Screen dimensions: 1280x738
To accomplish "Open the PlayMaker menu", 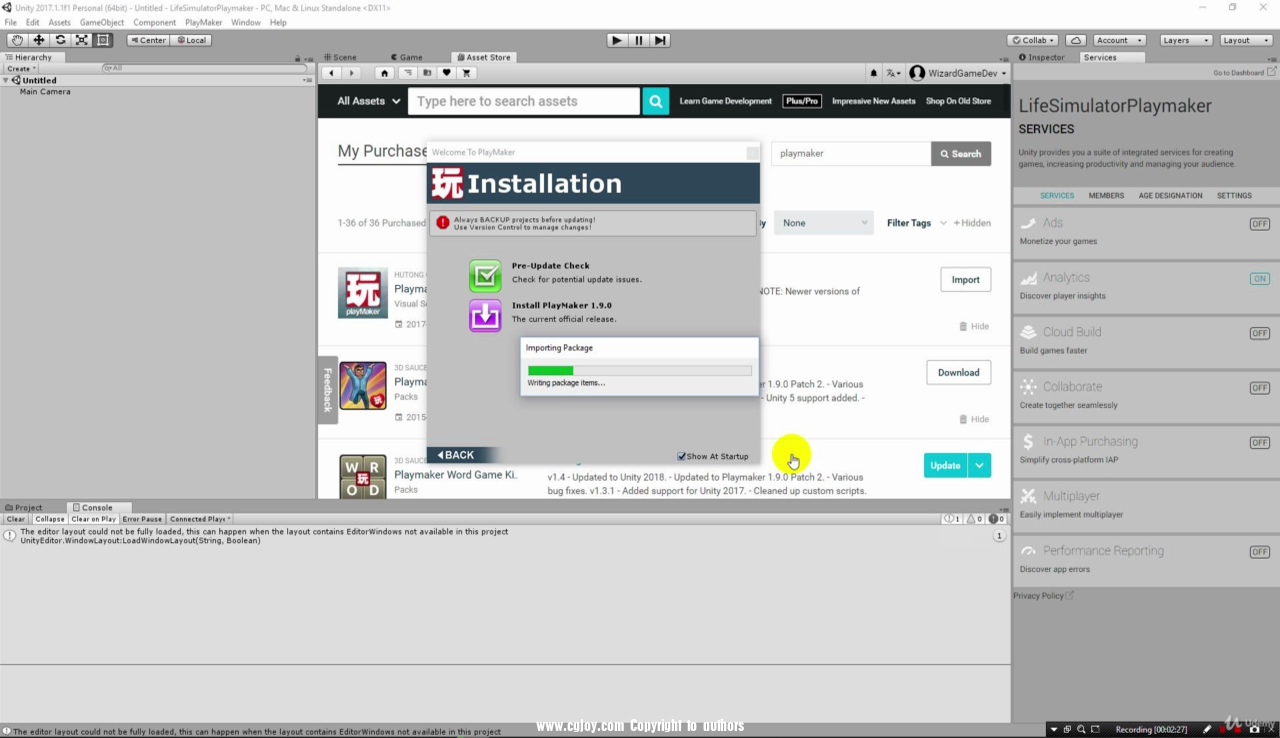I will click(x=203, y=22).
